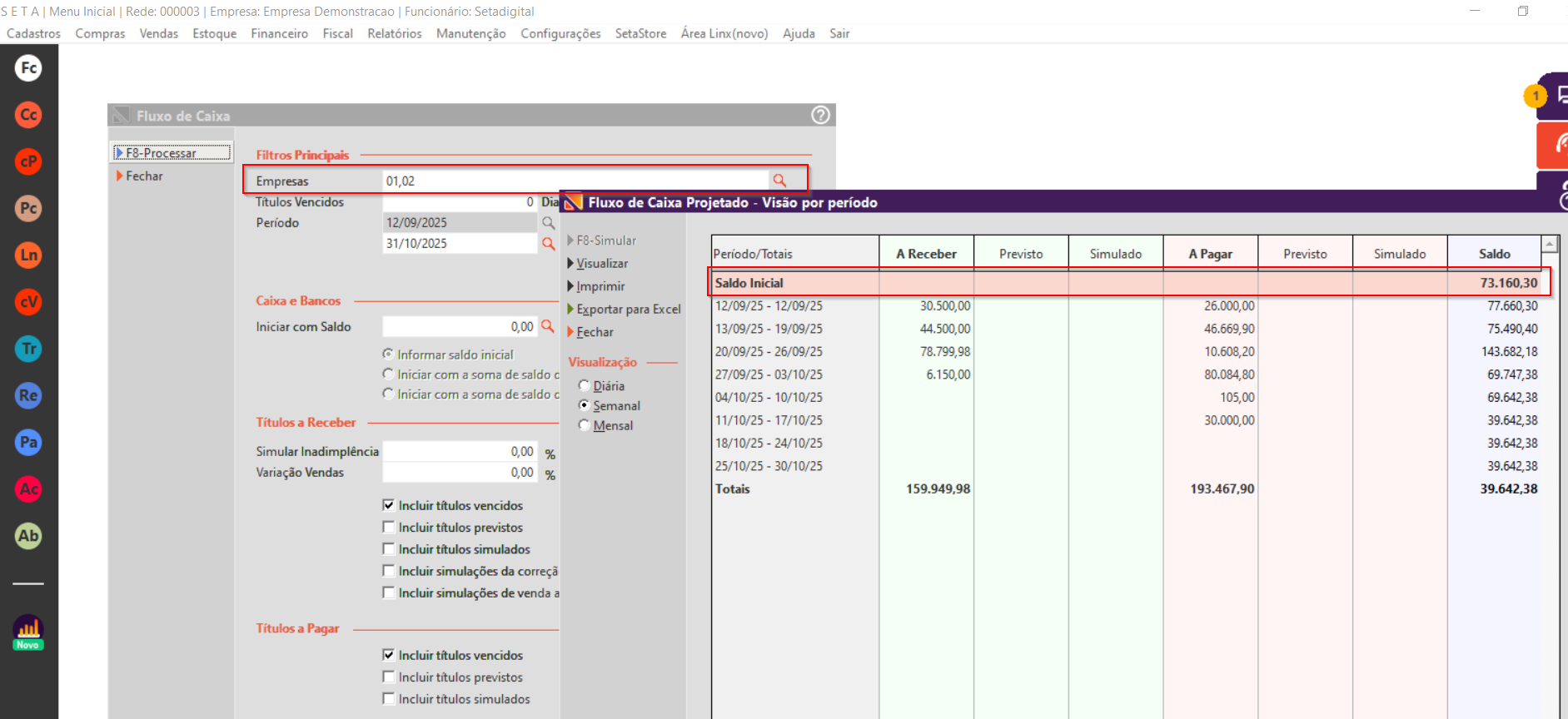Open the end date picker for 31/10/2025
The height and width of the screenshot is (719, 1568).
(548, 244)
